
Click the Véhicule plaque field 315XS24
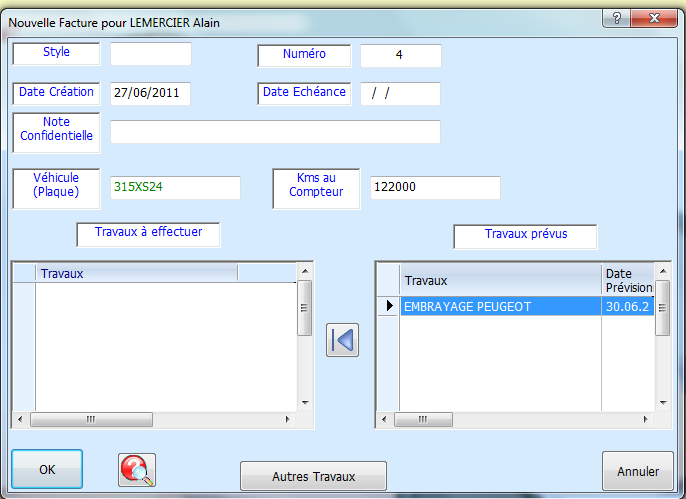click(175, 187)
